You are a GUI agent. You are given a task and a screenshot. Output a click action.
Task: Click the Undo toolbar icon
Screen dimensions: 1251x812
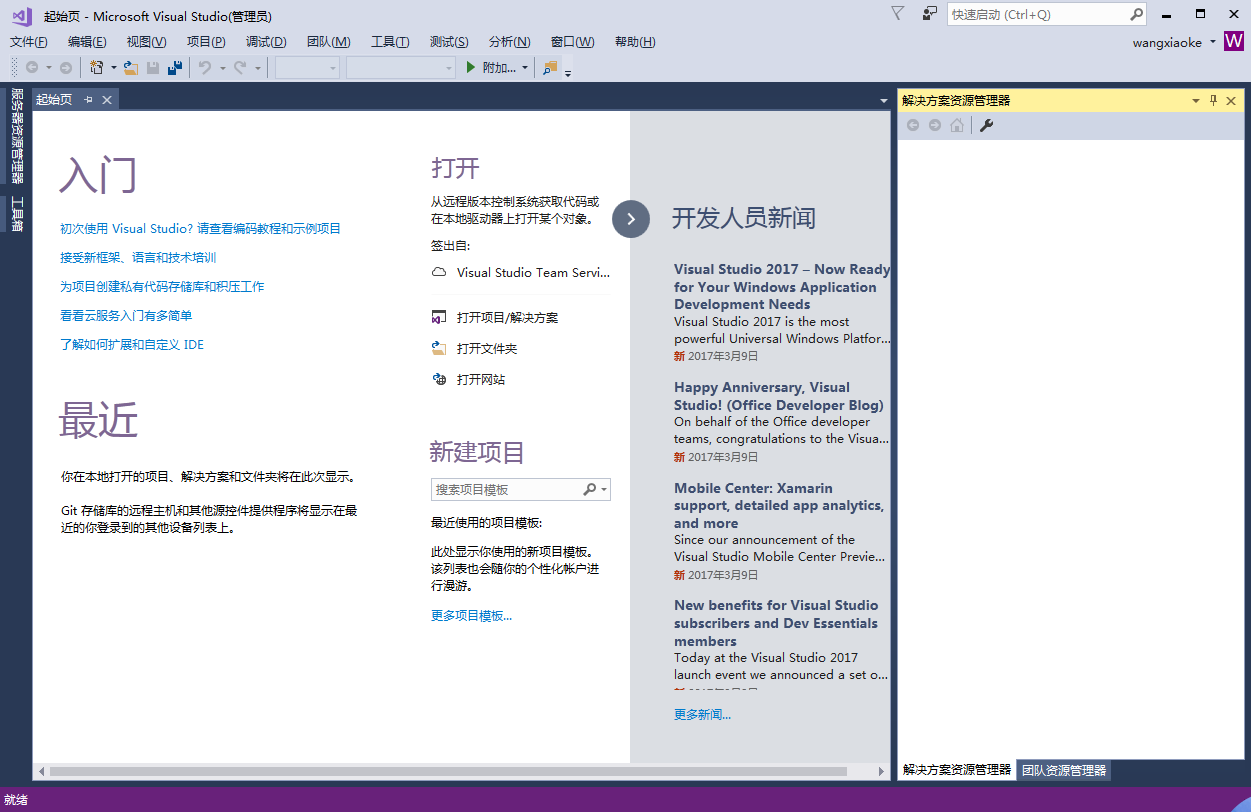pos(204,68)
